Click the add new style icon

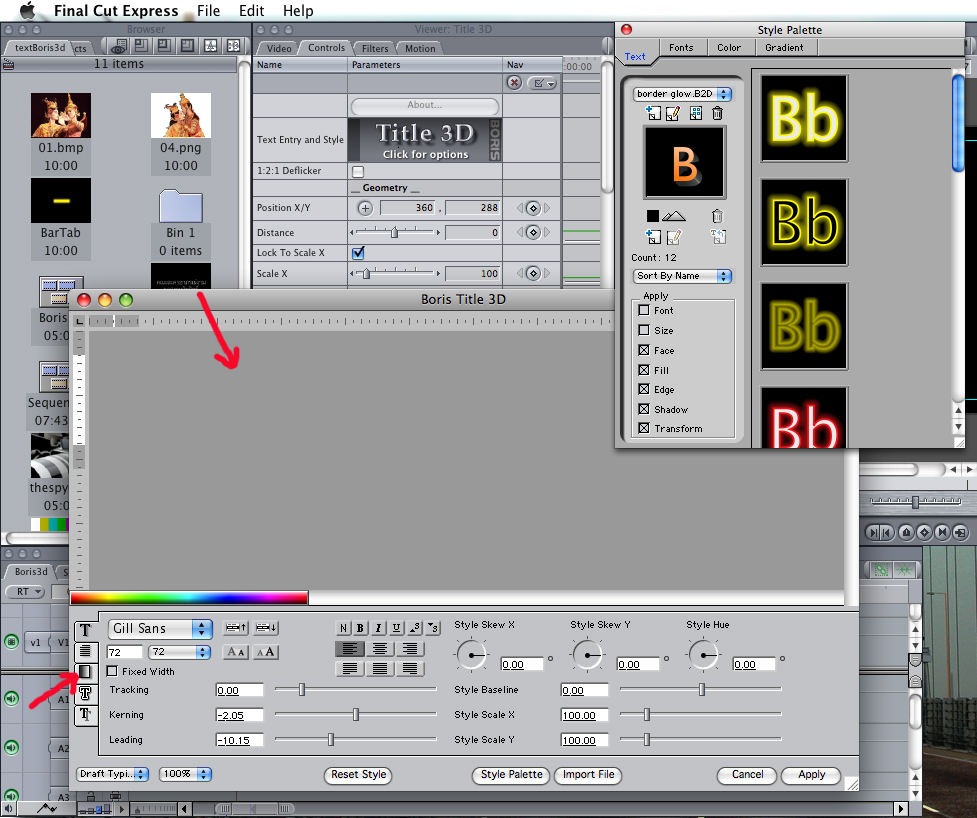(x=652, y=112)
